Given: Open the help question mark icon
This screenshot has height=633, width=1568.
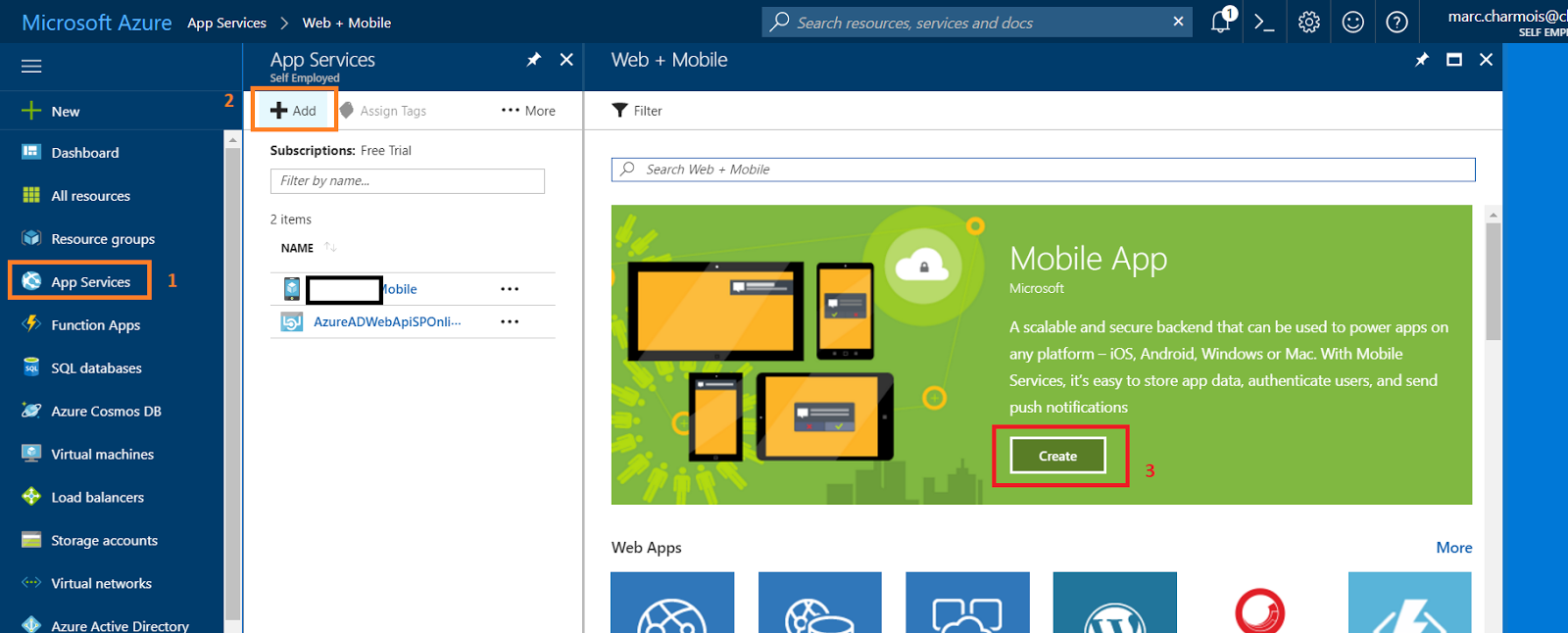Looking at the screenshot, I should [x=1396, y=23].
